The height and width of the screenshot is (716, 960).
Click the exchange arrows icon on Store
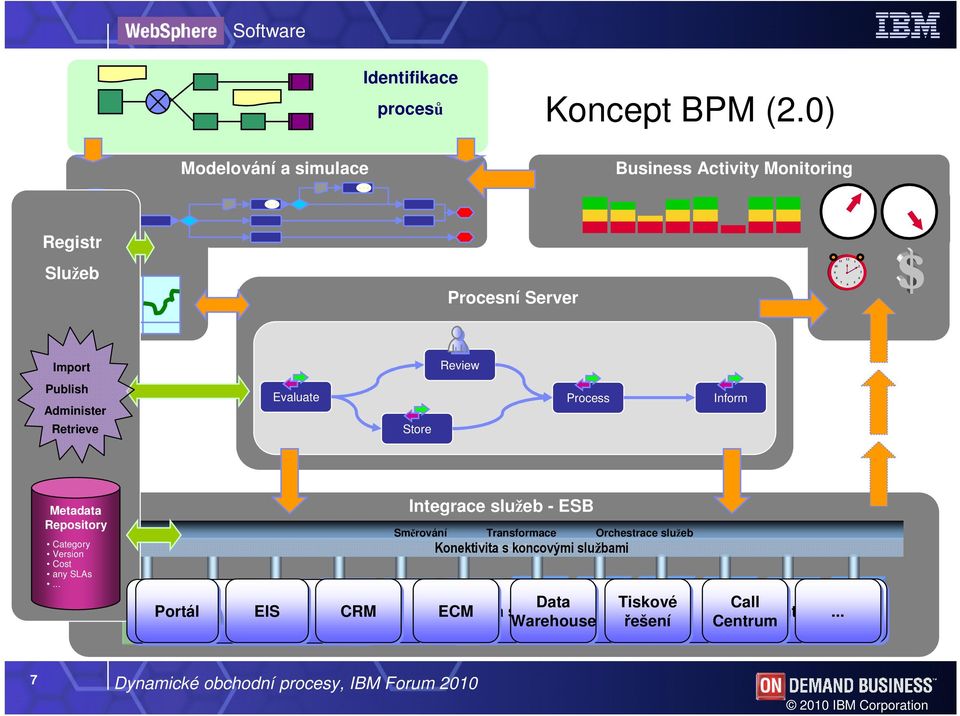416,412
